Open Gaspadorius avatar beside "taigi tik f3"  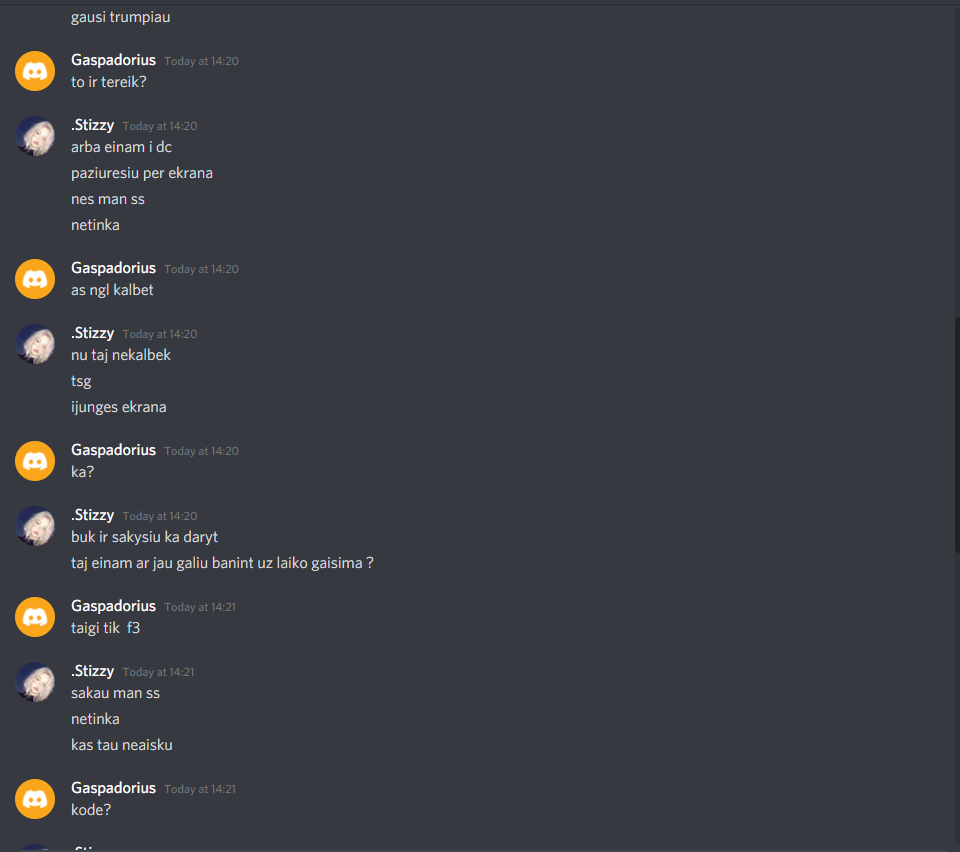(35, 617)
